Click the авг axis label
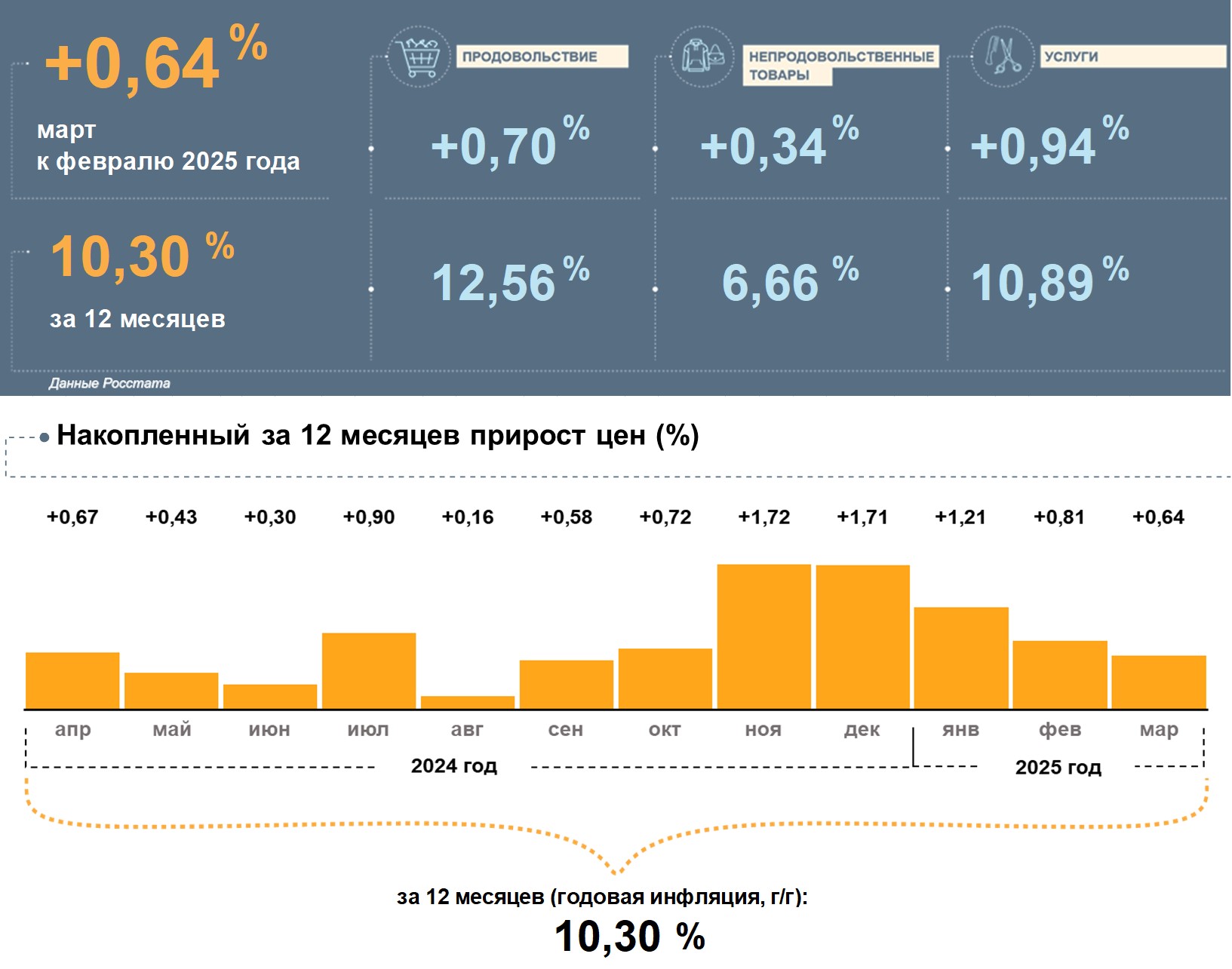1232x969 pixels. [467, 730]
